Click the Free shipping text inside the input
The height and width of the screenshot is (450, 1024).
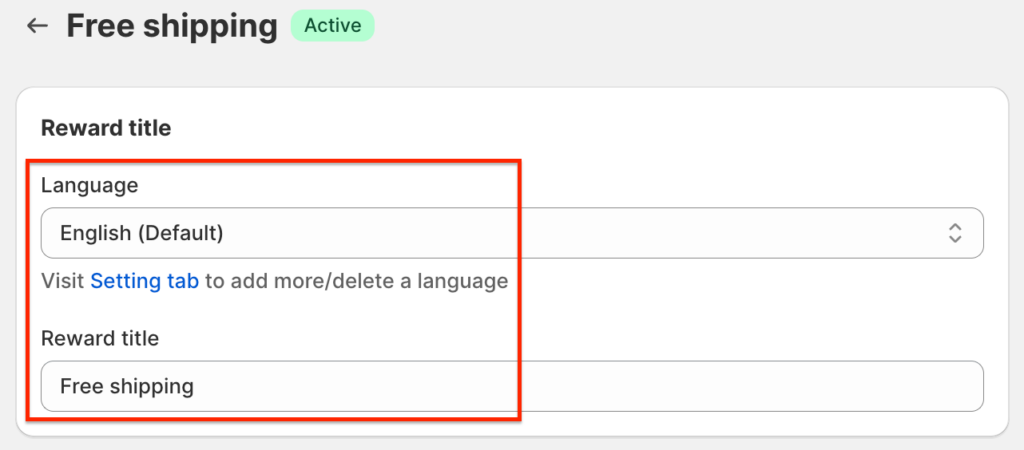tap(127, 386)
